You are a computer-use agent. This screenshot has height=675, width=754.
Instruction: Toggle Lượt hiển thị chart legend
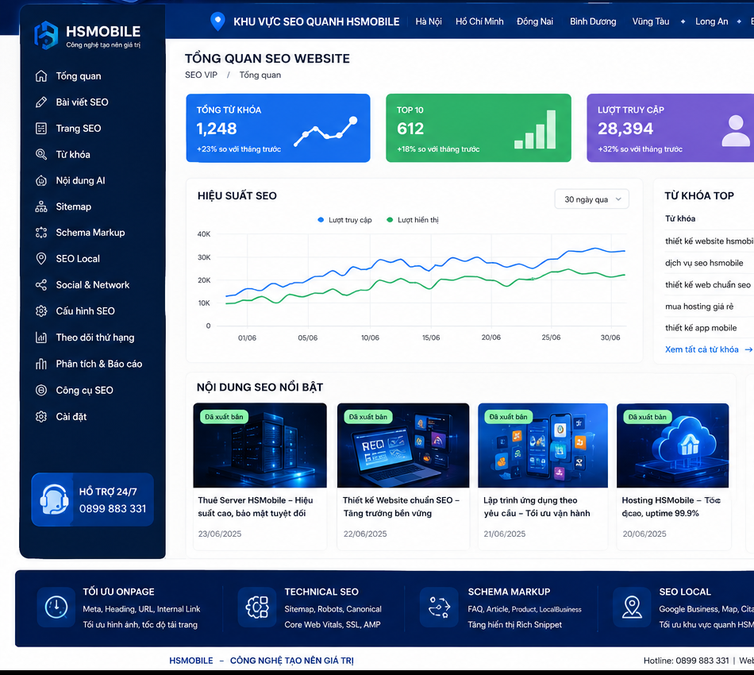[413, 220]
